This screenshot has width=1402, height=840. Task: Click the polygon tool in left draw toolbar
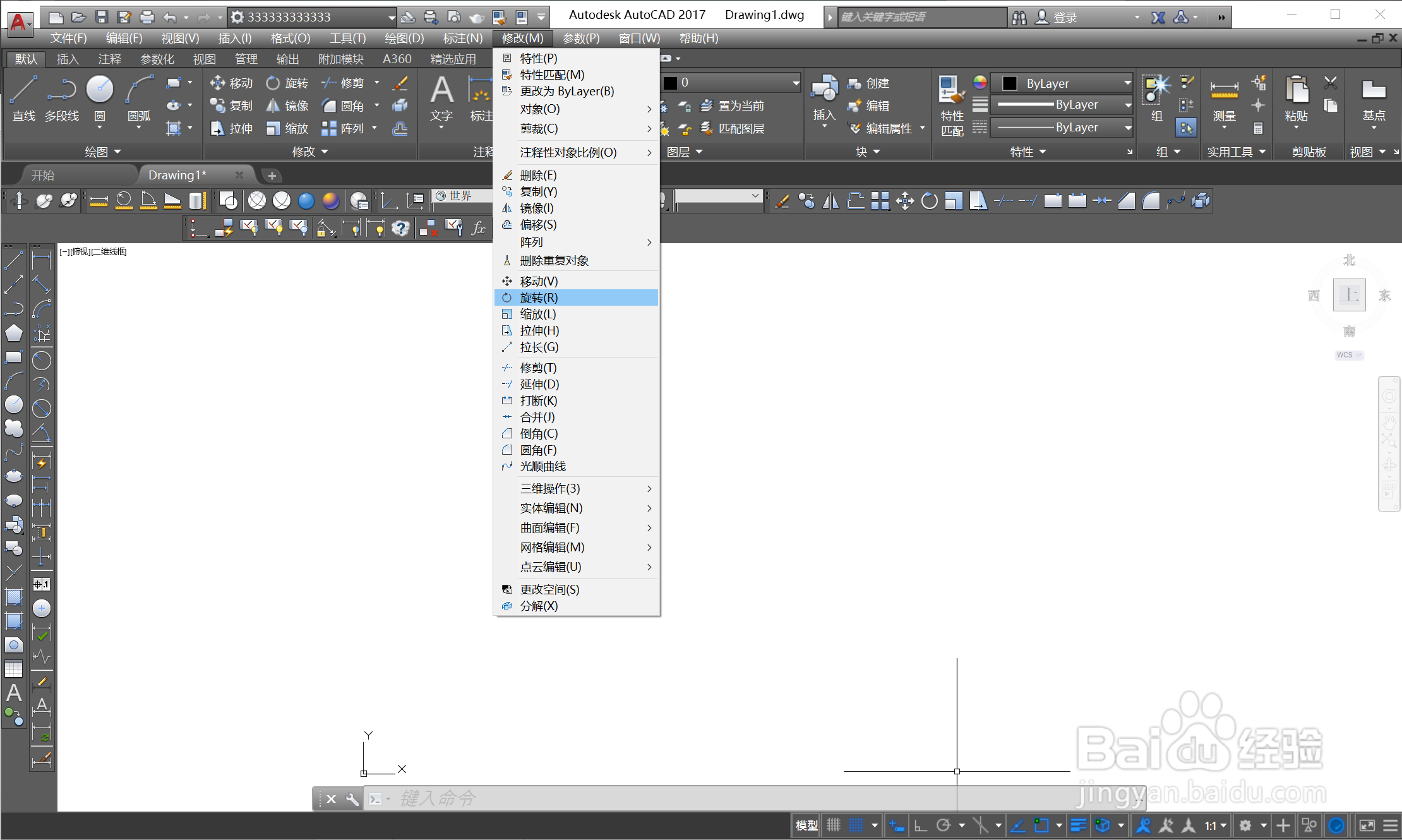14,333
